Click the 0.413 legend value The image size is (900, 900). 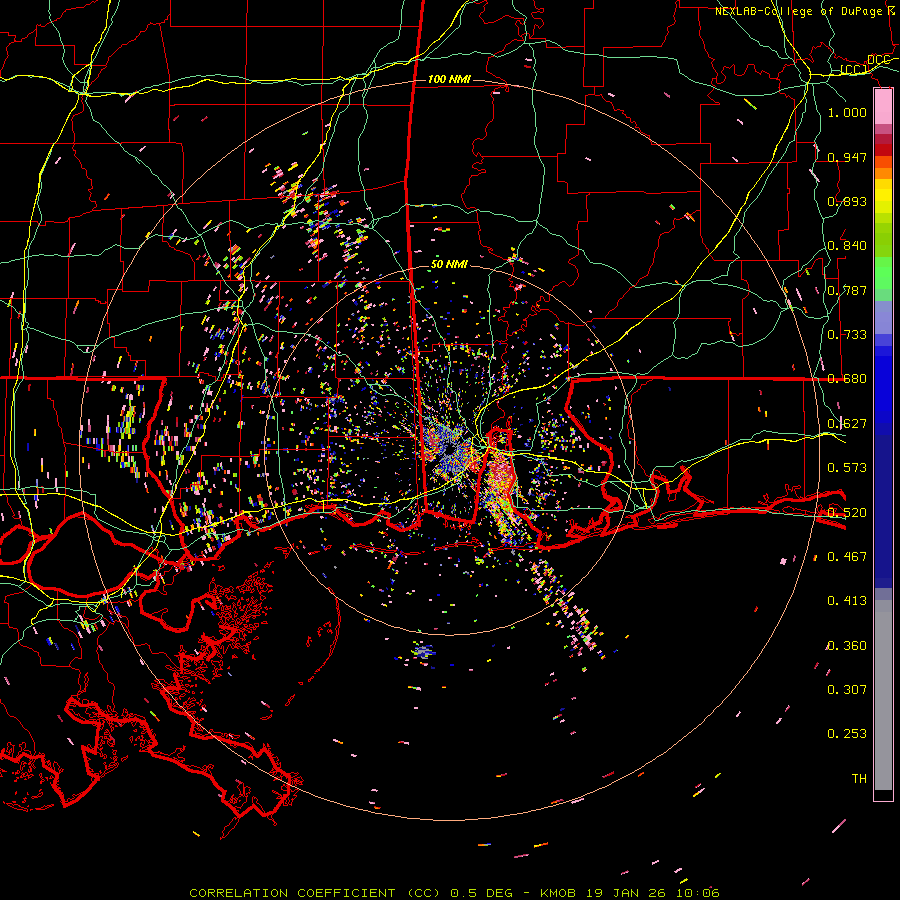point(847,601)
